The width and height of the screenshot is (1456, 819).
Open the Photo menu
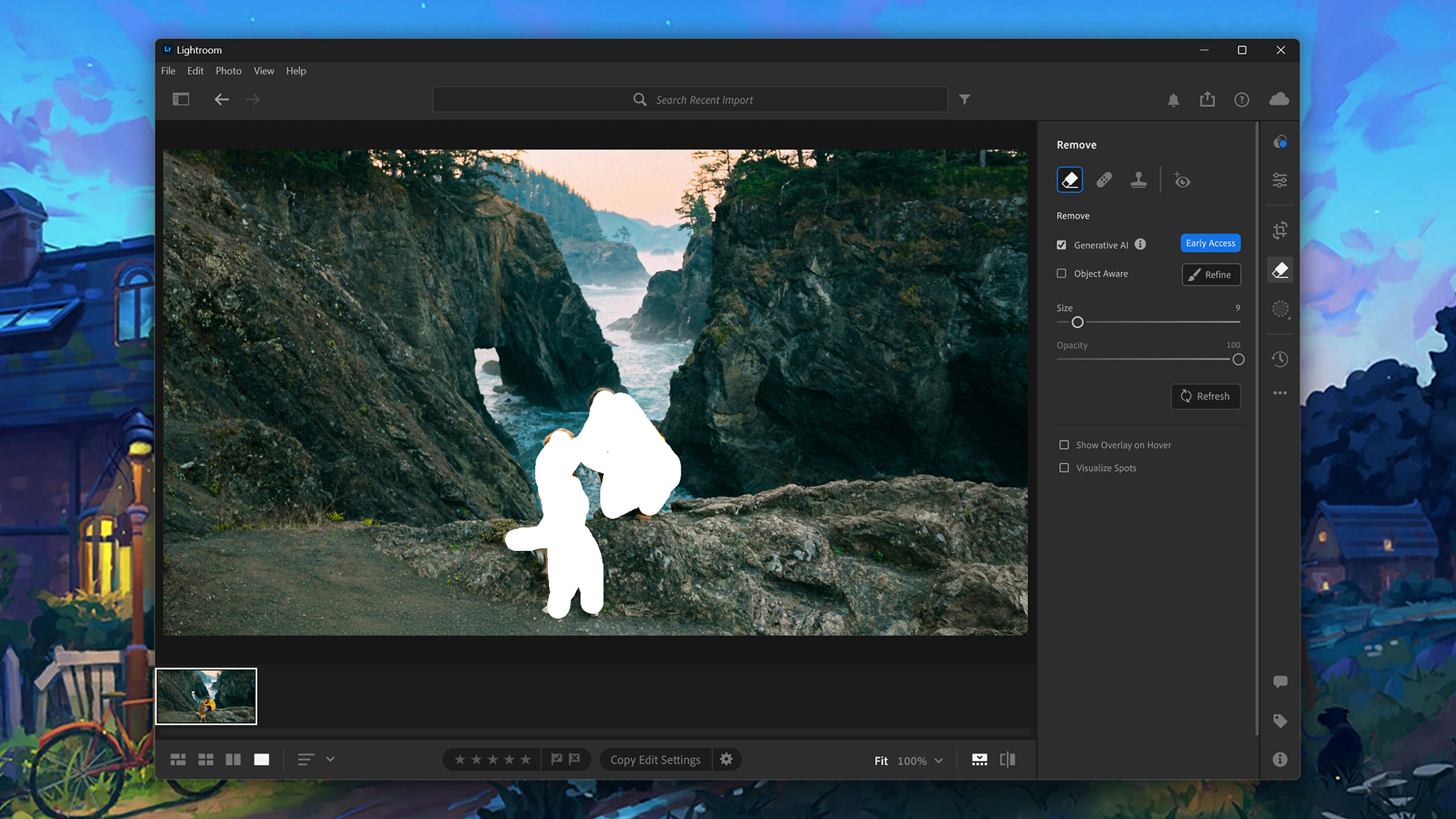point(228,71)
